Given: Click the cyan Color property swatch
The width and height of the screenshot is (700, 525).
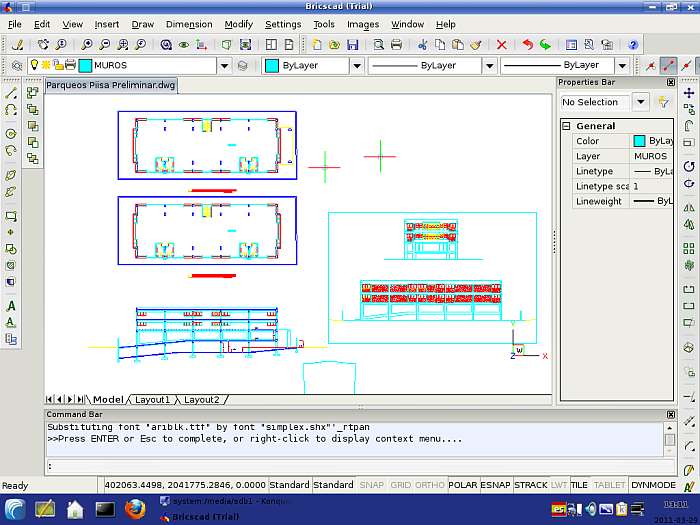Looking at the screenshot, I should (x=639, y=141).
